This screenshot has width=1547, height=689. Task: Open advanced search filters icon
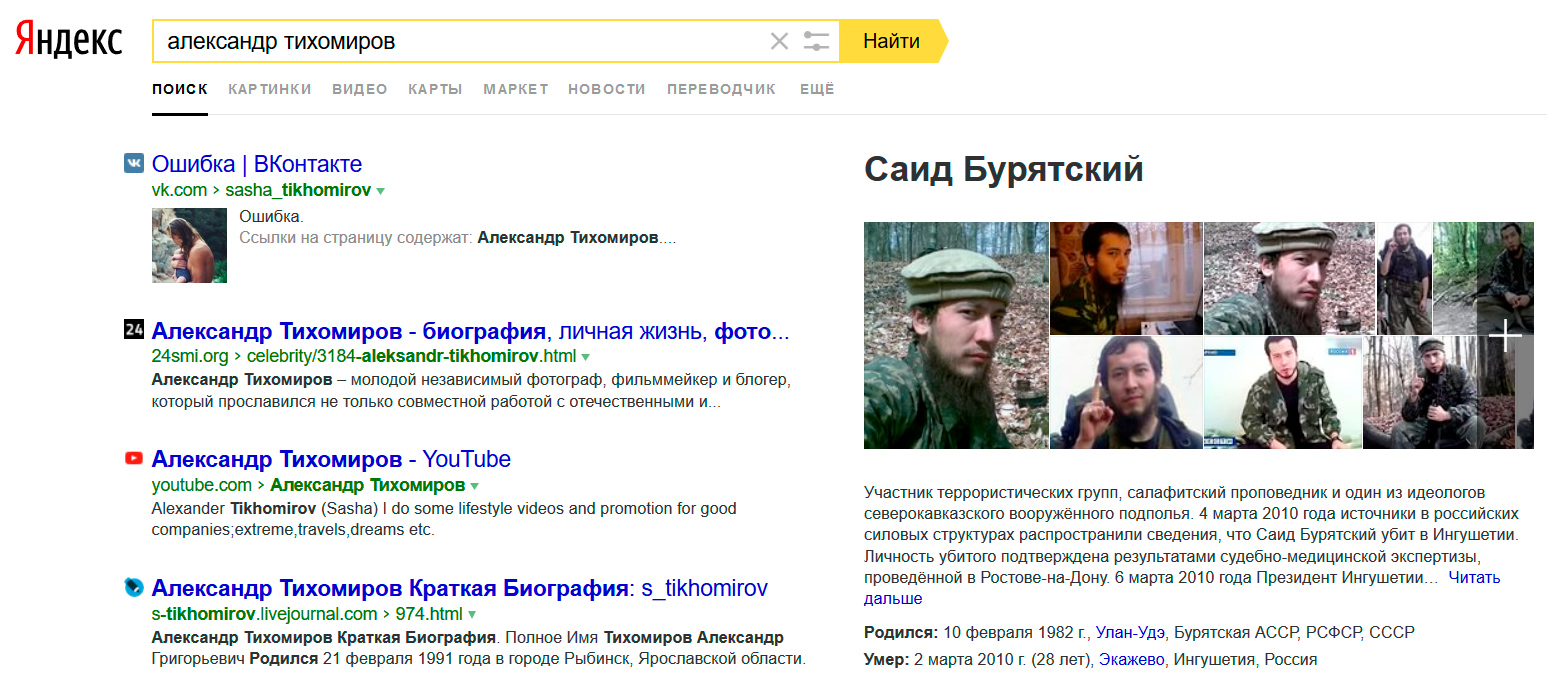point(816,41)
